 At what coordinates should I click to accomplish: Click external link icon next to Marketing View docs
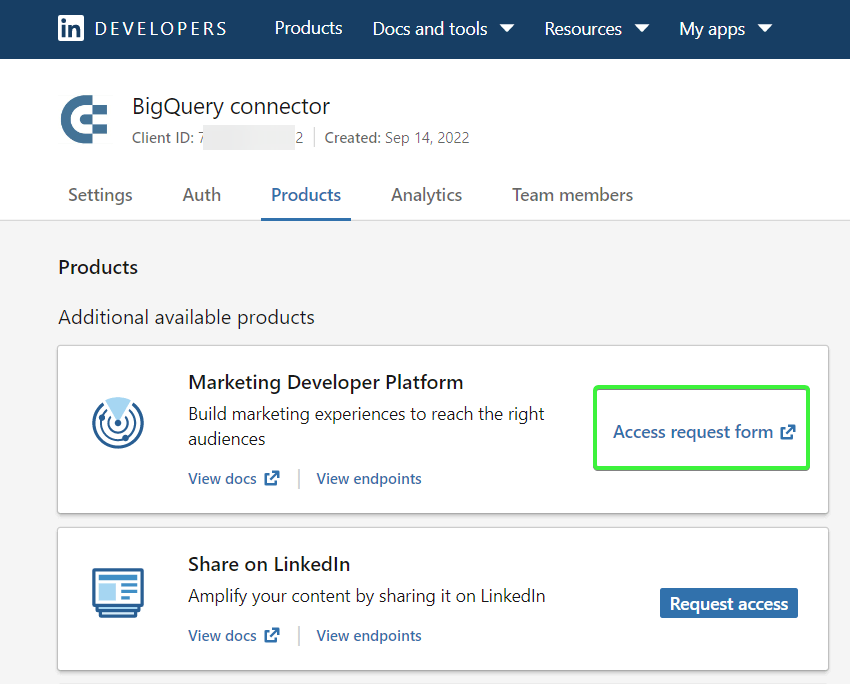272,478
